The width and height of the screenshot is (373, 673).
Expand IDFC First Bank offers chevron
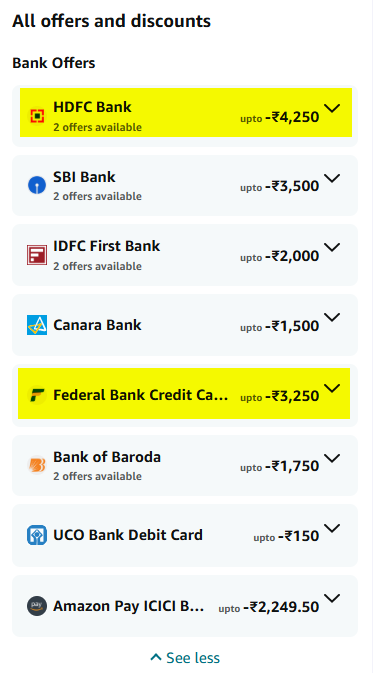tap(332, 247)
